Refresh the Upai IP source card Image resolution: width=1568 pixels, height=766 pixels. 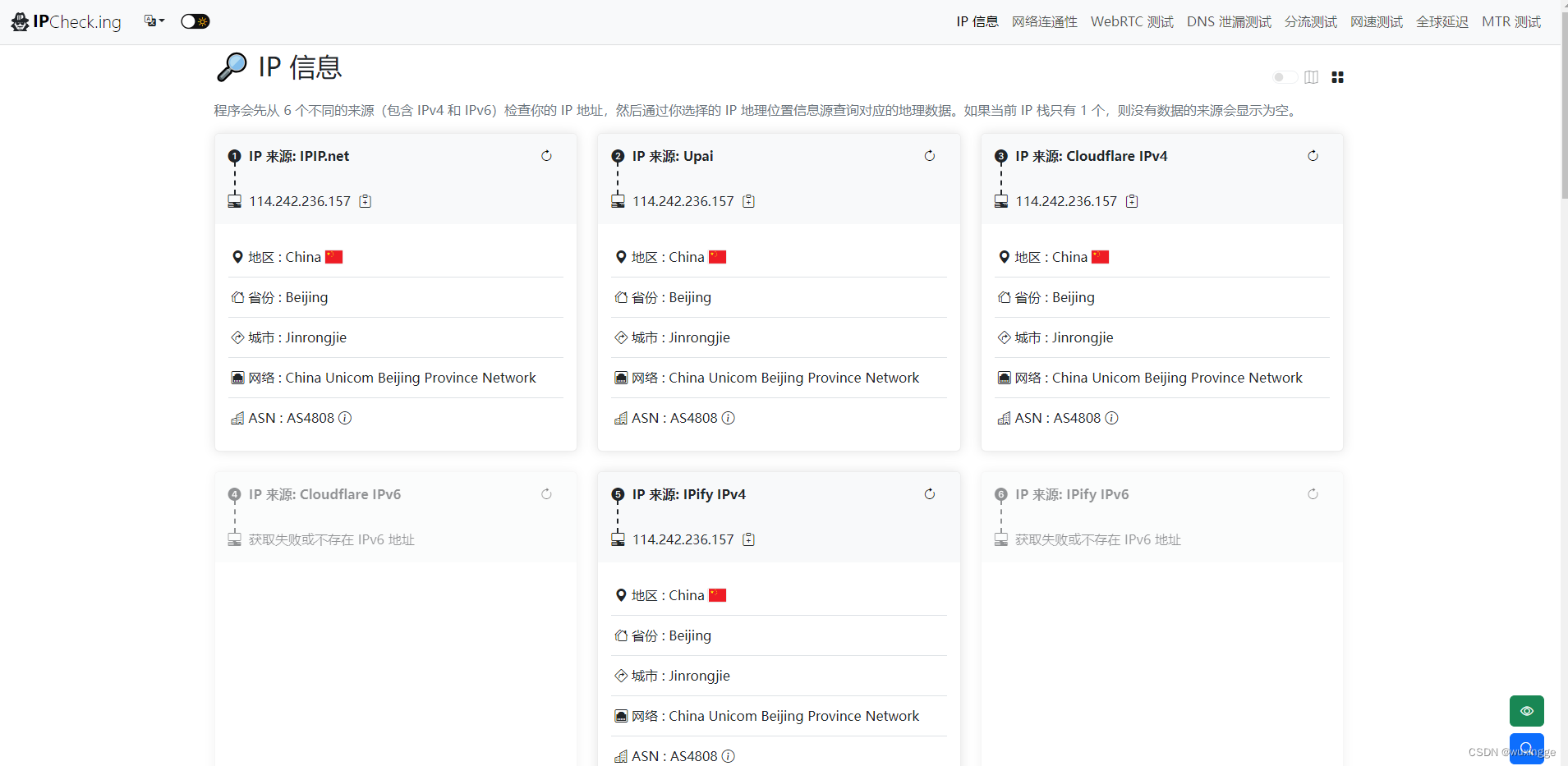tap(930, 156)
